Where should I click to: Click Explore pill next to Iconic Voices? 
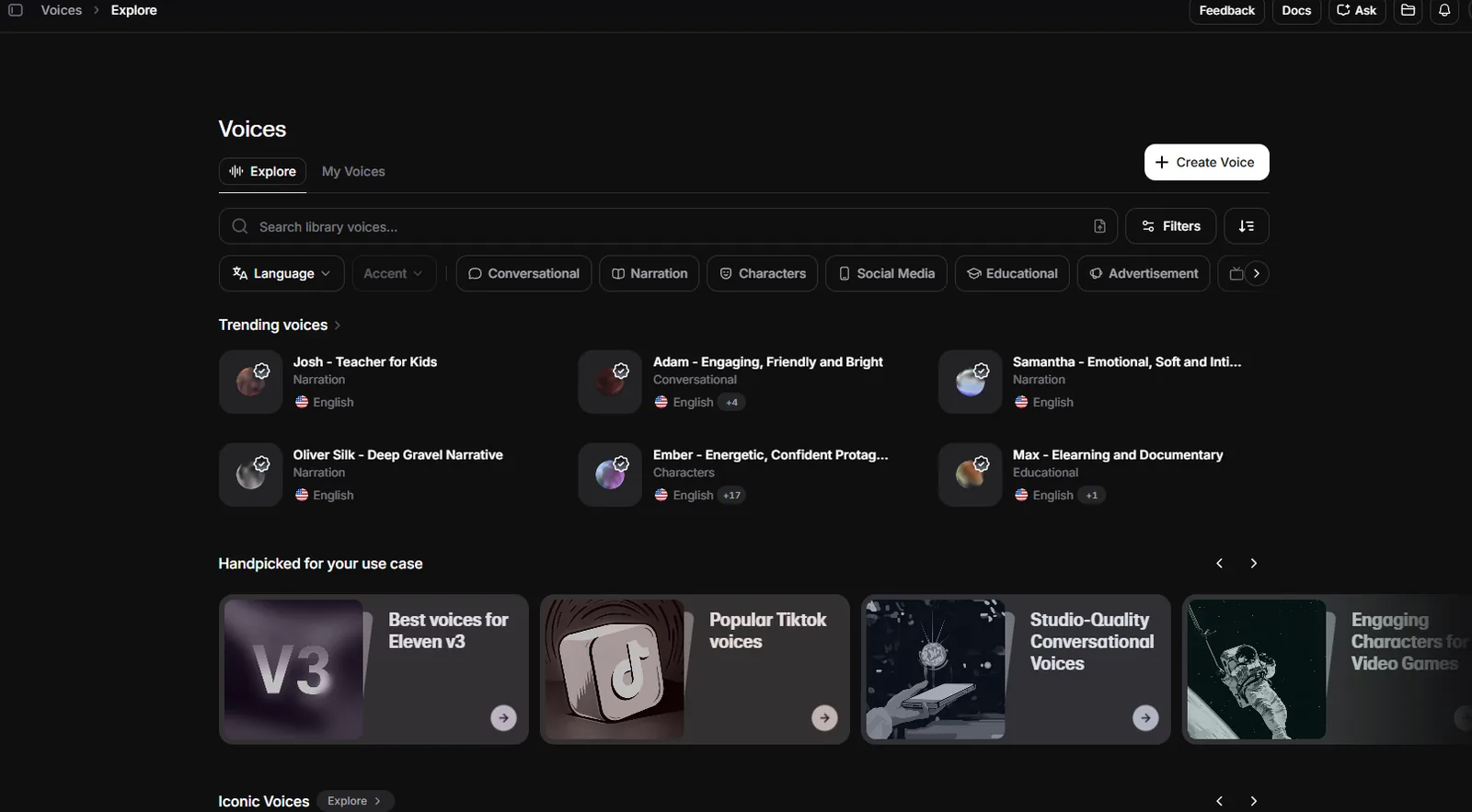point(355,801)
